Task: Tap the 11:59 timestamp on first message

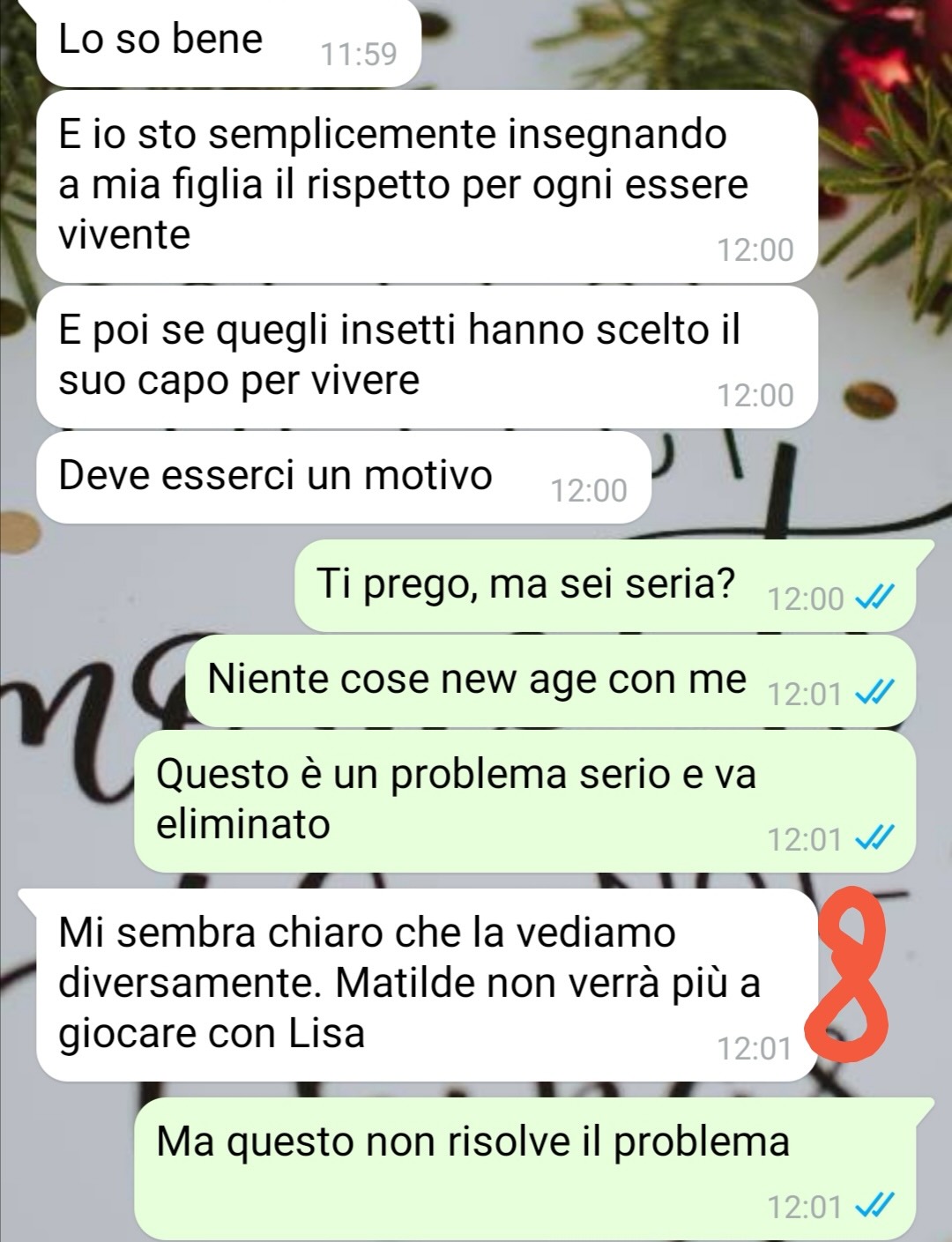Action: click(359, 55)
